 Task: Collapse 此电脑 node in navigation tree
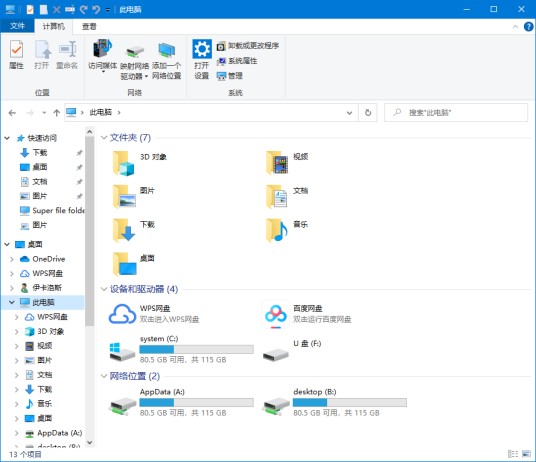tap(12, 302)
